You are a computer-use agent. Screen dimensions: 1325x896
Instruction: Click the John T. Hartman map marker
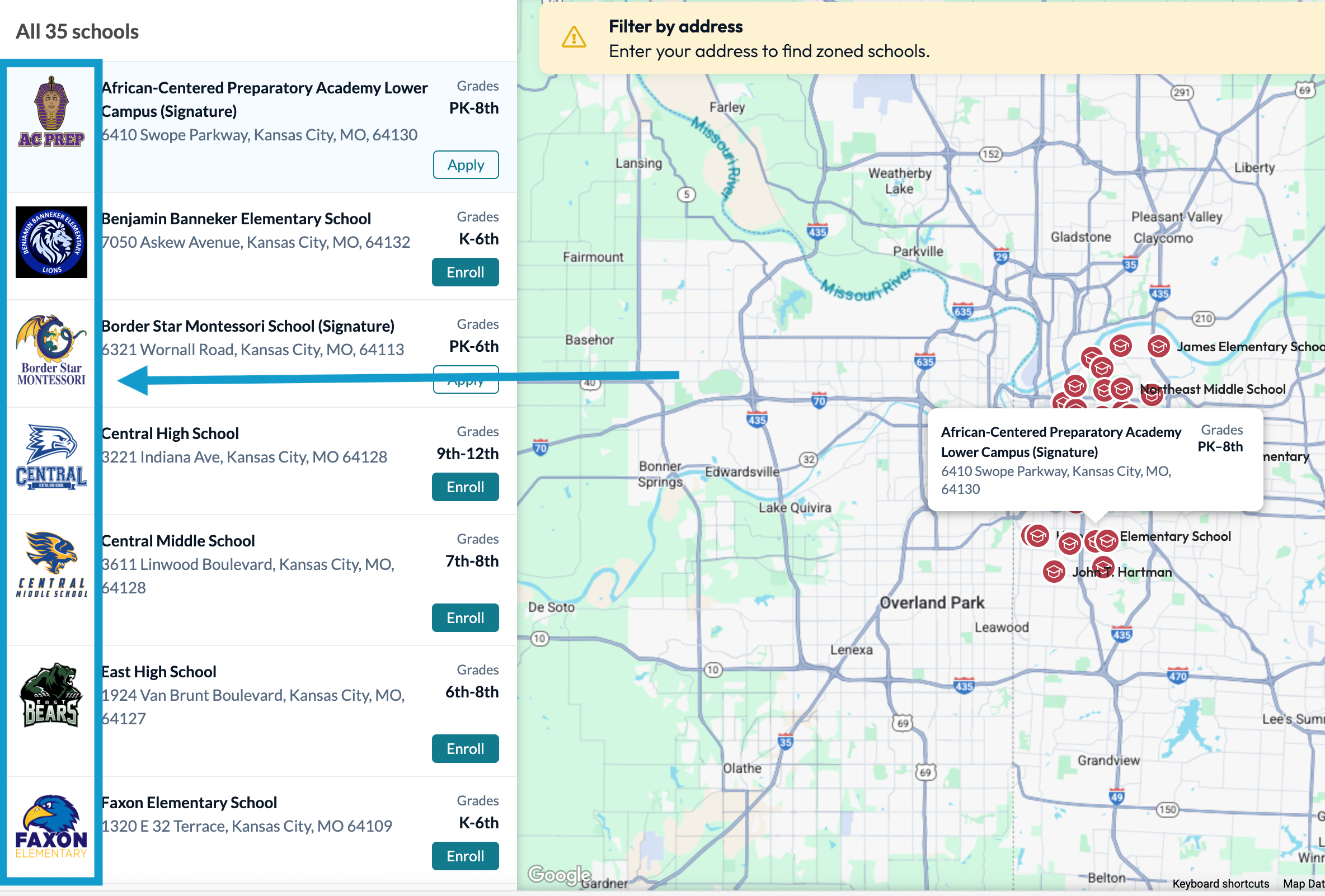1053,572
